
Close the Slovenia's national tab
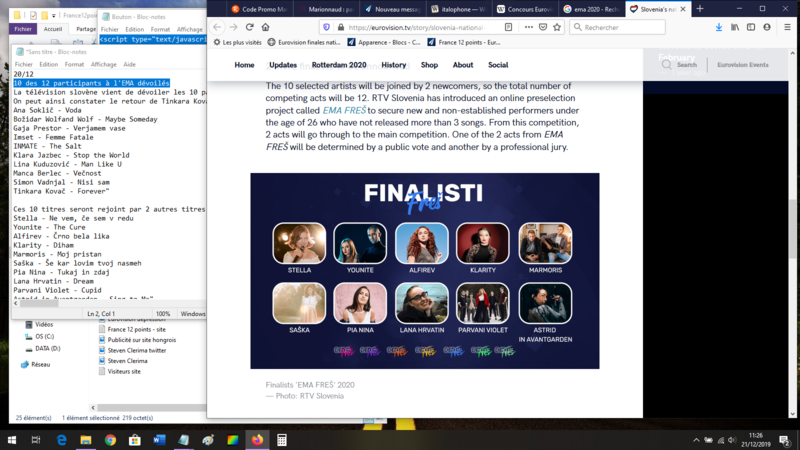(x=683, y=9)
